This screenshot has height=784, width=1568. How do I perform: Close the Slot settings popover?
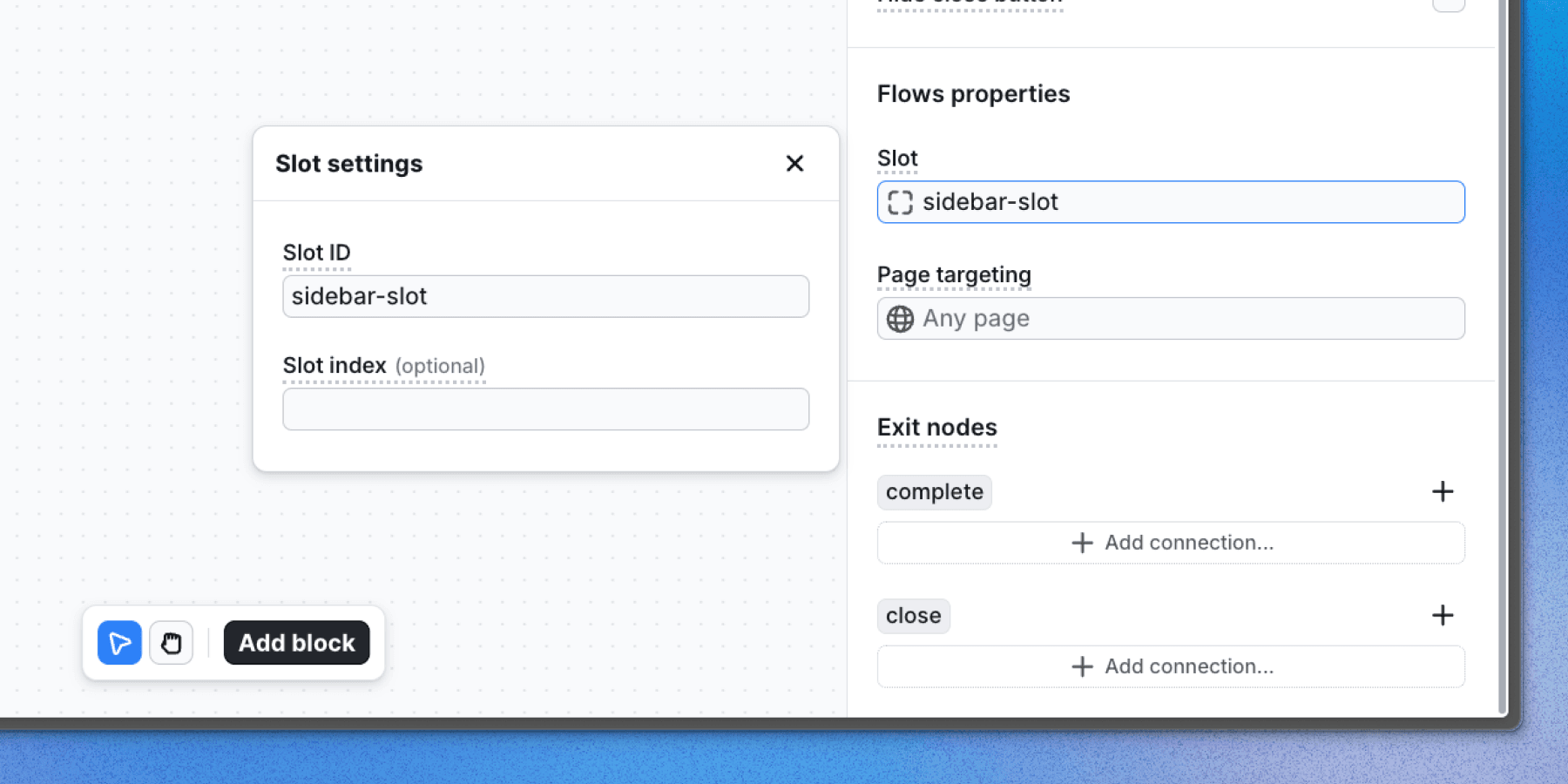click(794, 164)
